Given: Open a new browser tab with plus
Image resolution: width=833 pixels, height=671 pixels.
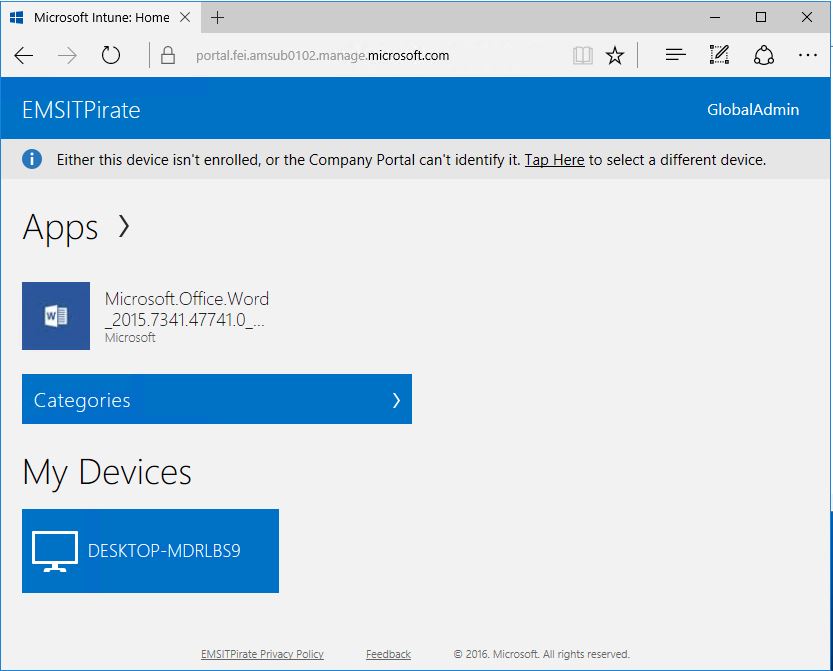Looking at the screenshot, I should click(x=217, y=18).
